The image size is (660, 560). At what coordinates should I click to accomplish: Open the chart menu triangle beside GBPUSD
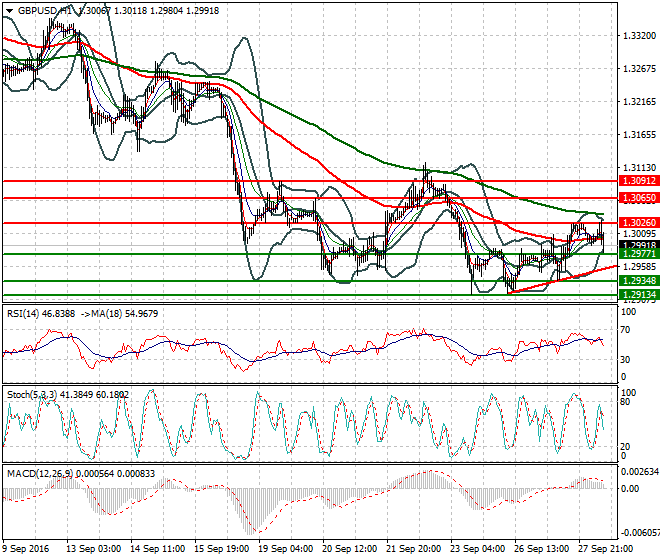9,11
